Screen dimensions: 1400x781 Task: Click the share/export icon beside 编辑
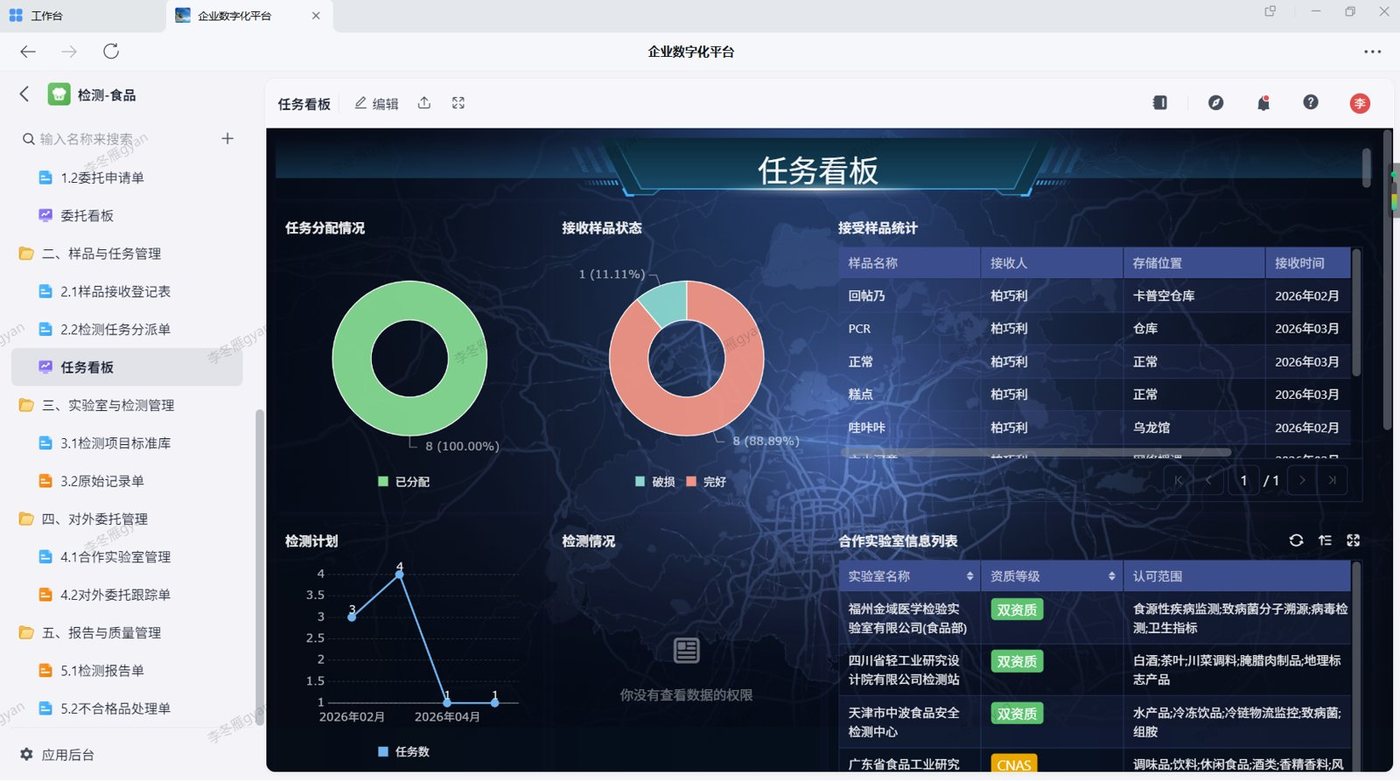[x=424, y=103]
